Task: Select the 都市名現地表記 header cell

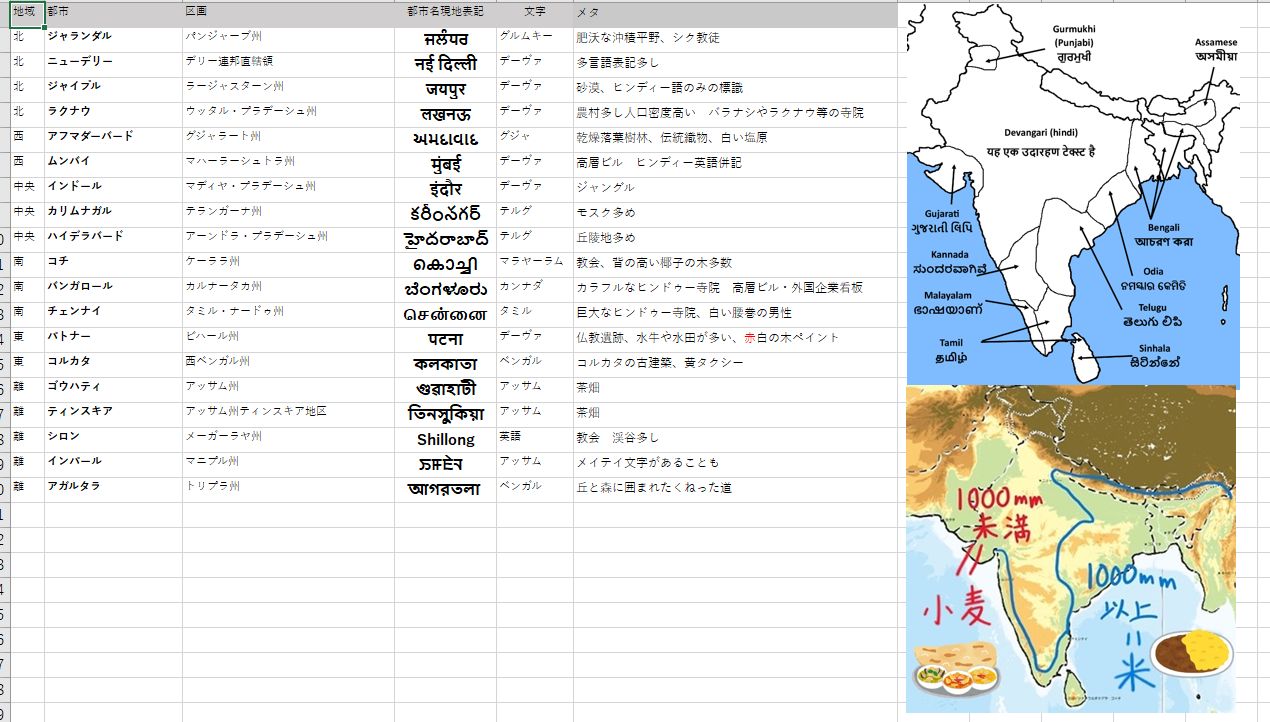Action: 445,14
